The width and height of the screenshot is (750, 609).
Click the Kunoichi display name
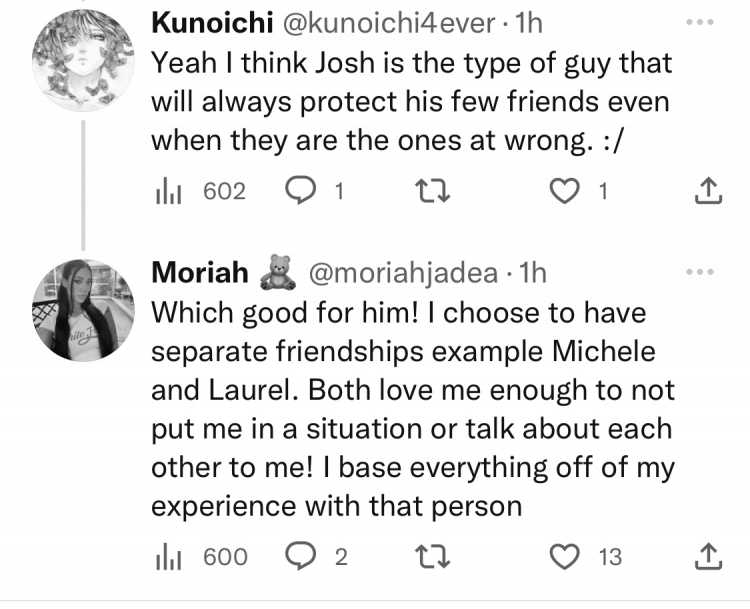click(212, 22)
